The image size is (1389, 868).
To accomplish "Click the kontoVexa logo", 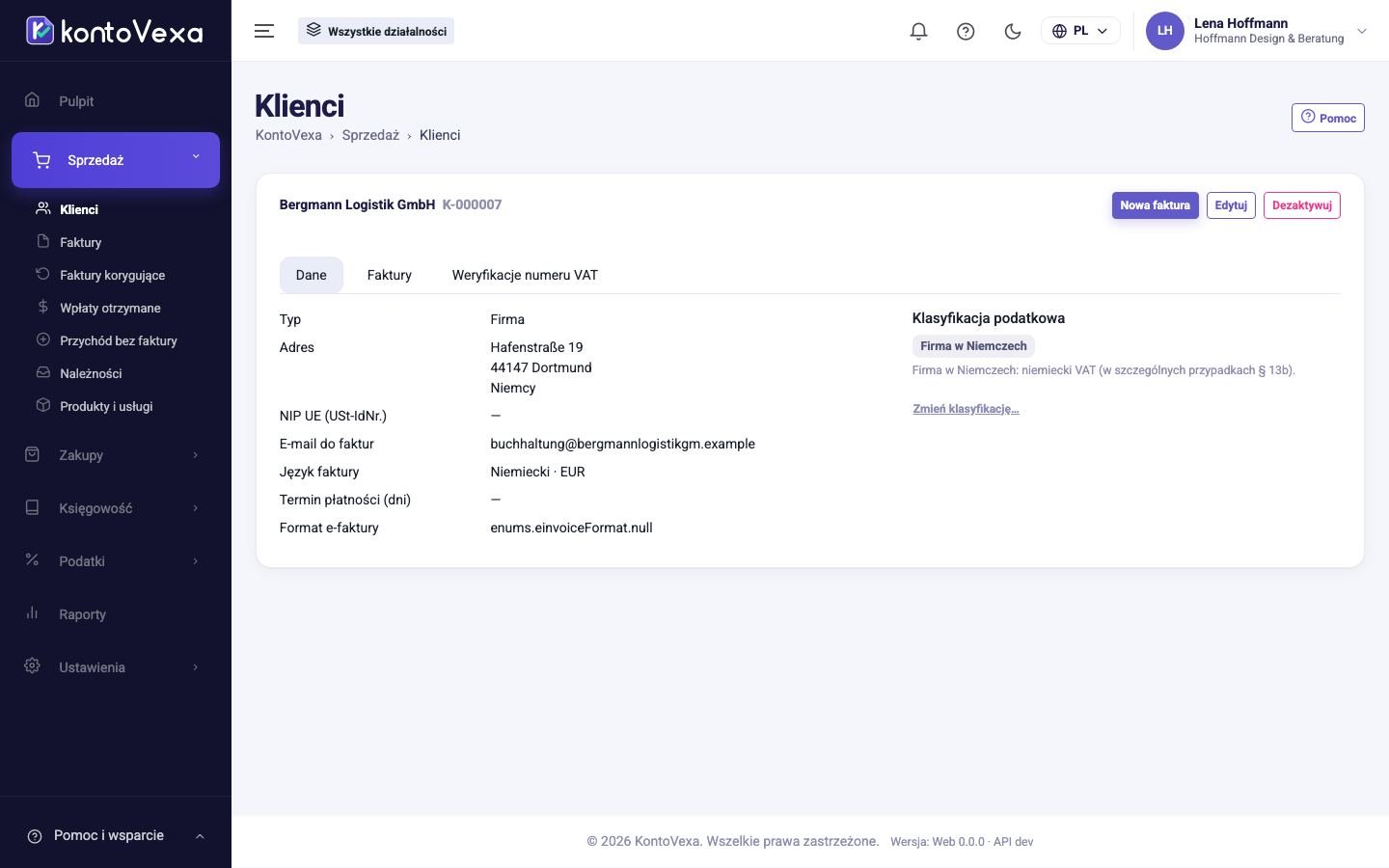I will point(115,31).
